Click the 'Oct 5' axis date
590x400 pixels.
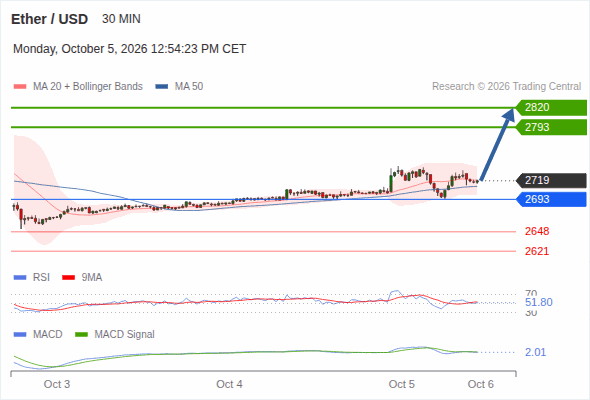[401, 384]
